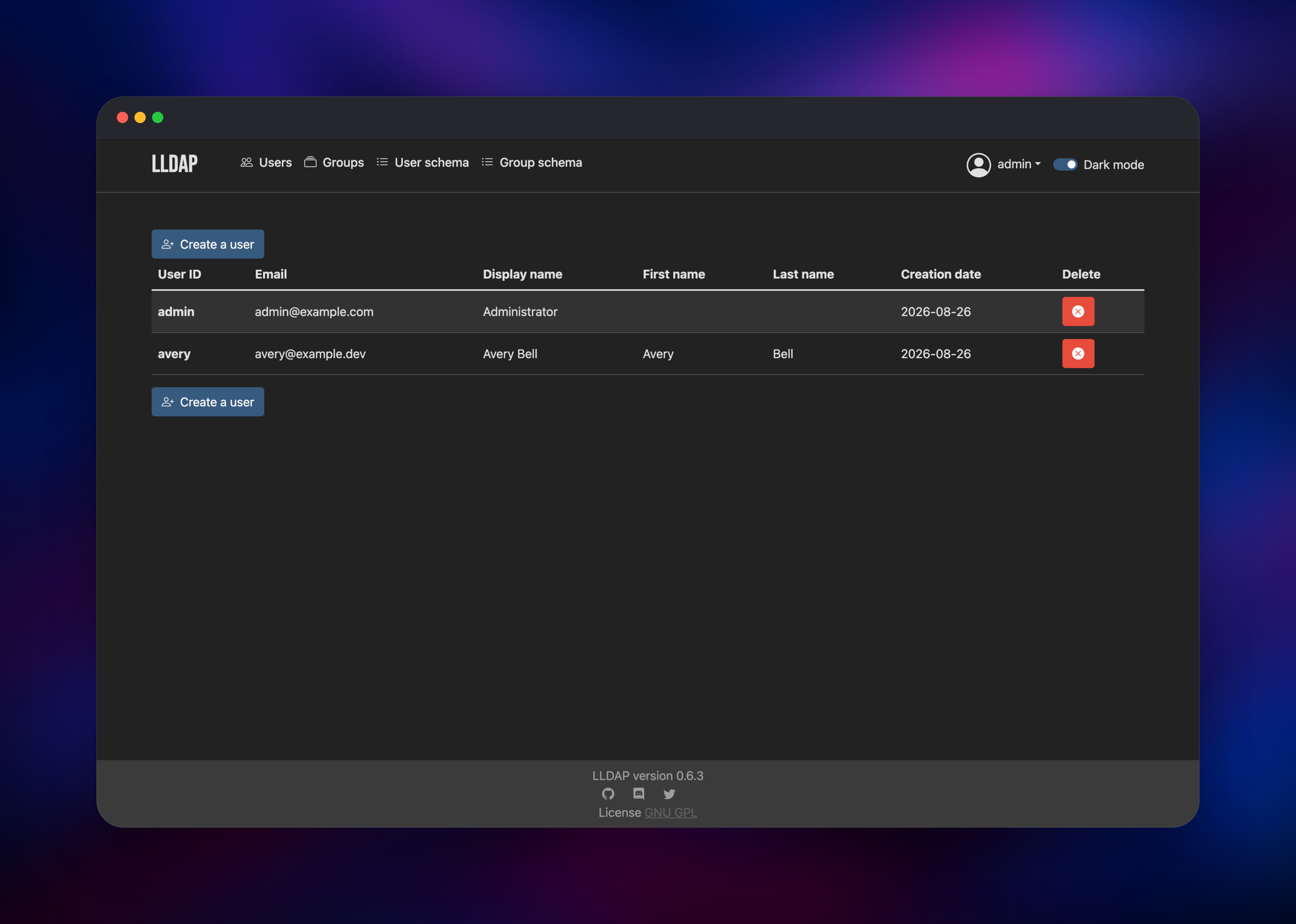The width and height of the screenshot is (1296, 924).
Task: Click the Last name column header
Action: [x=803, y=274]
